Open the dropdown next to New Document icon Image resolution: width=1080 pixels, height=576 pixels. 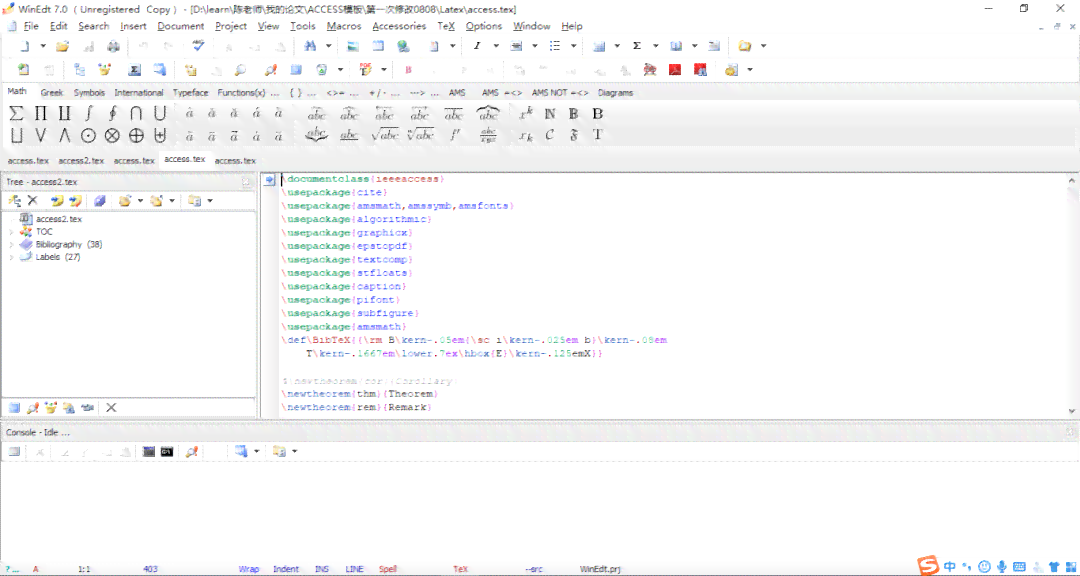pyautogui.click(x=43, y=46)
